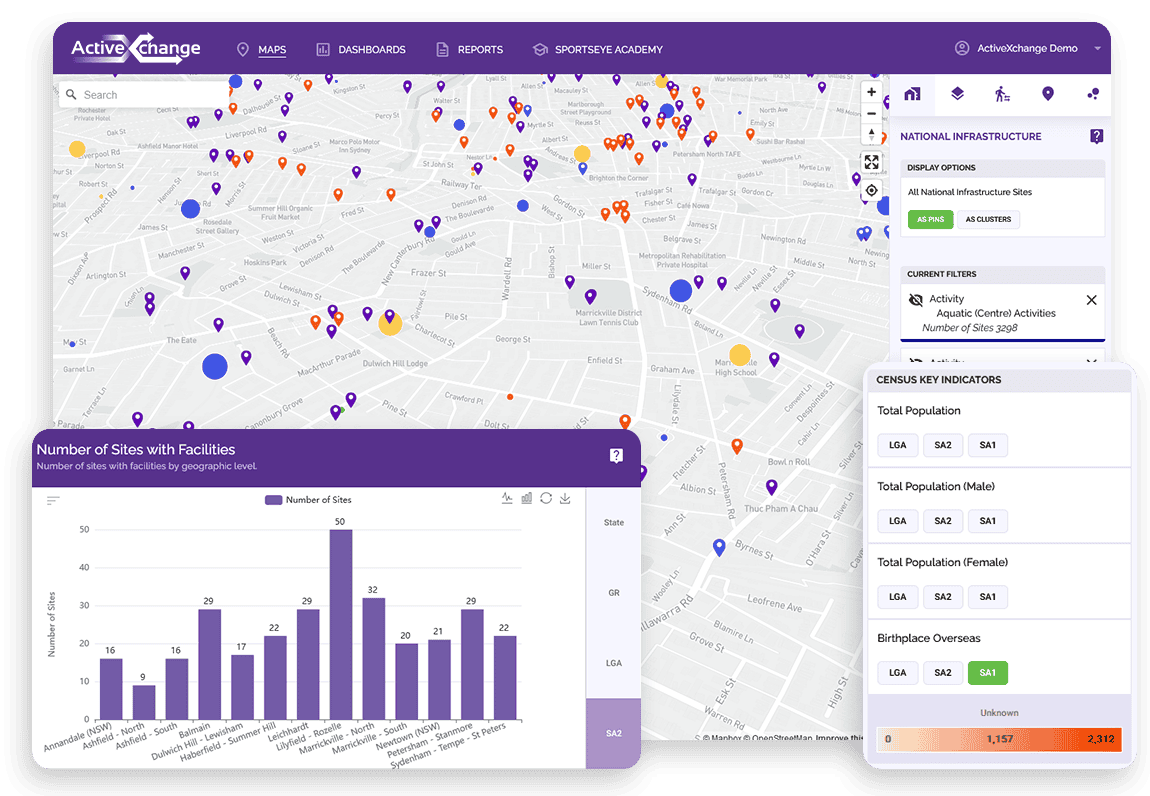This screenshot has width=1150, height=796.
Task: Select LGA for Birthplace Overseas
Action: [898, 673]
